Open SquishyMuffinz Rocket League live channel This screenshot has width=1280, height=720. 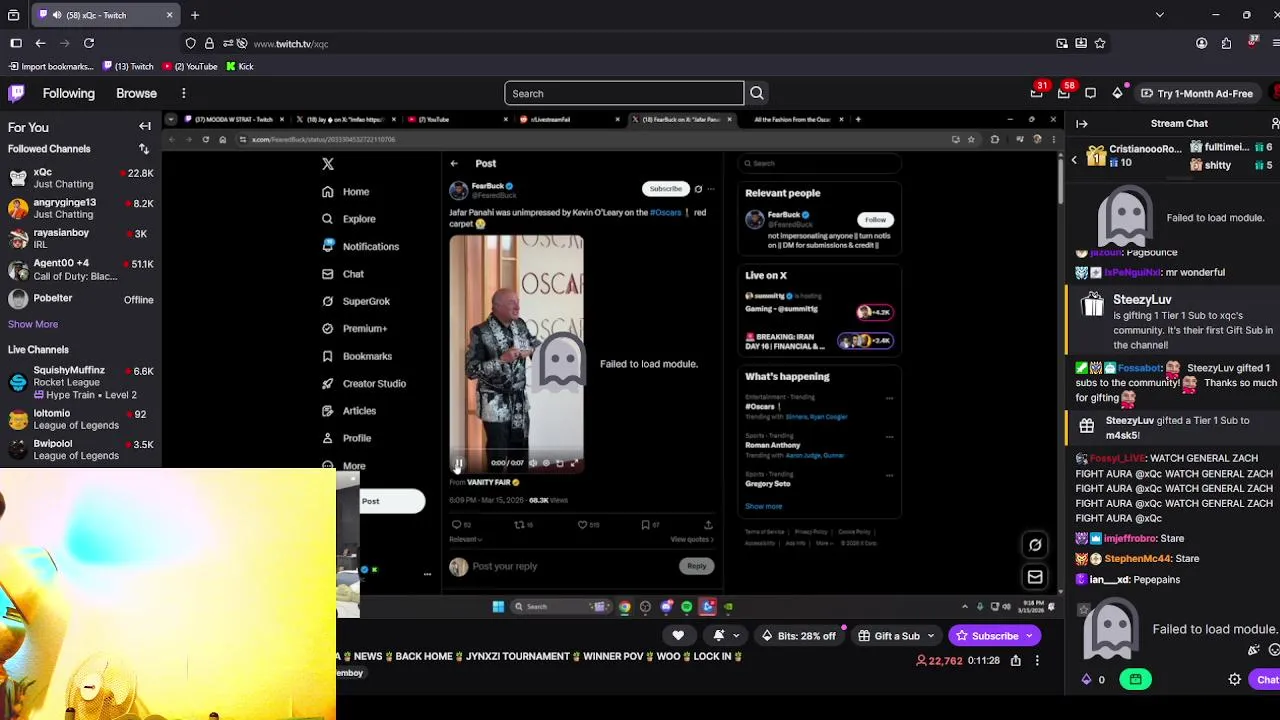[80, 382]
